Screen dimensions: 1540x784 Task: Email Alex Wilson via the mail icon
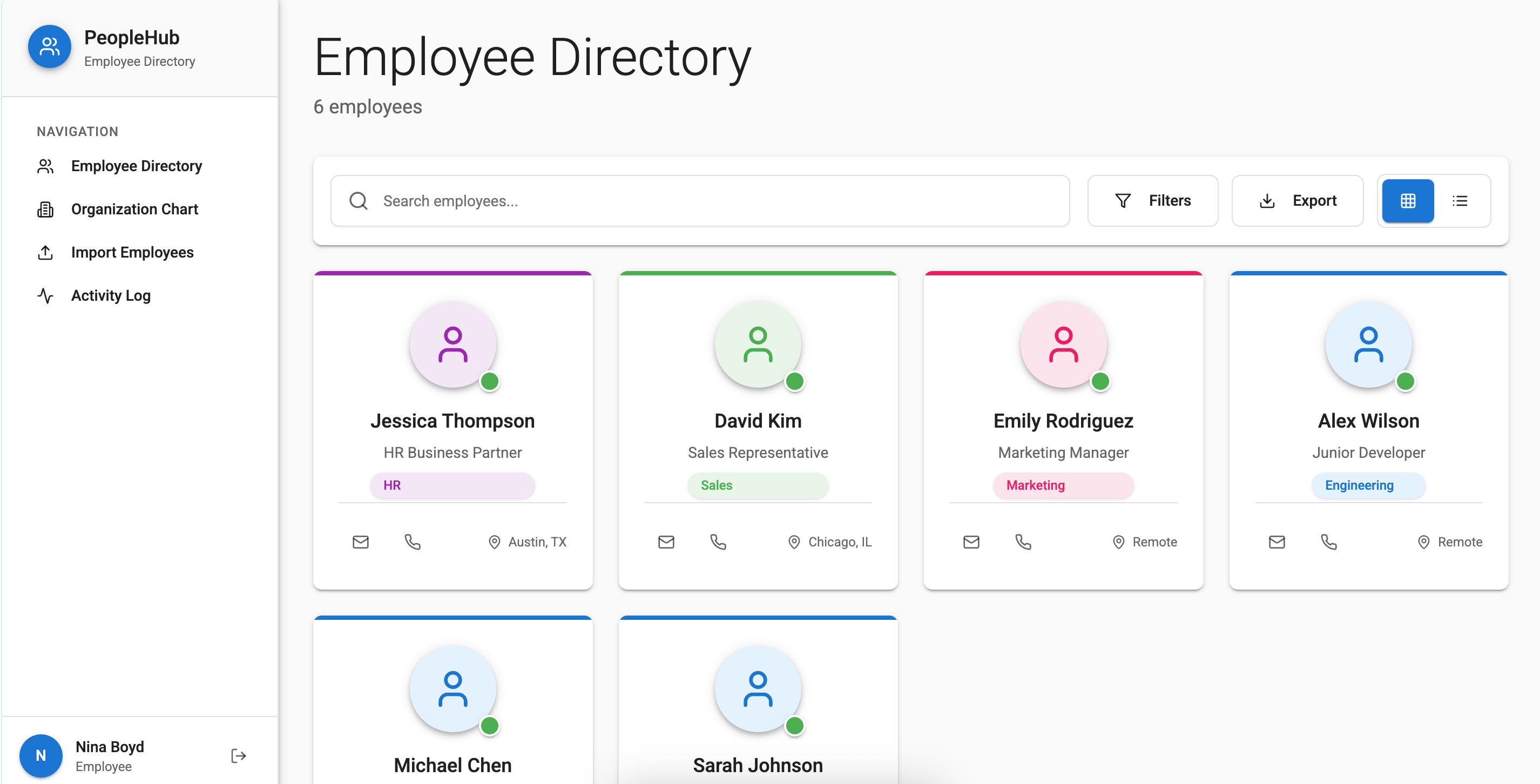pos(1277,542)
